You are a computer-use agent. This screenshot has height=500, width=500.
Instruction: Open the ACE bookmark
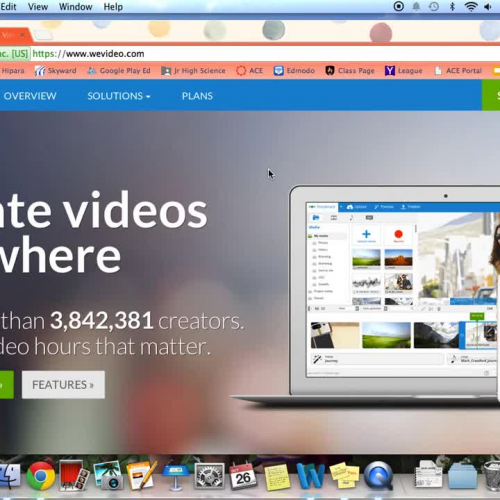coord(250,71)
